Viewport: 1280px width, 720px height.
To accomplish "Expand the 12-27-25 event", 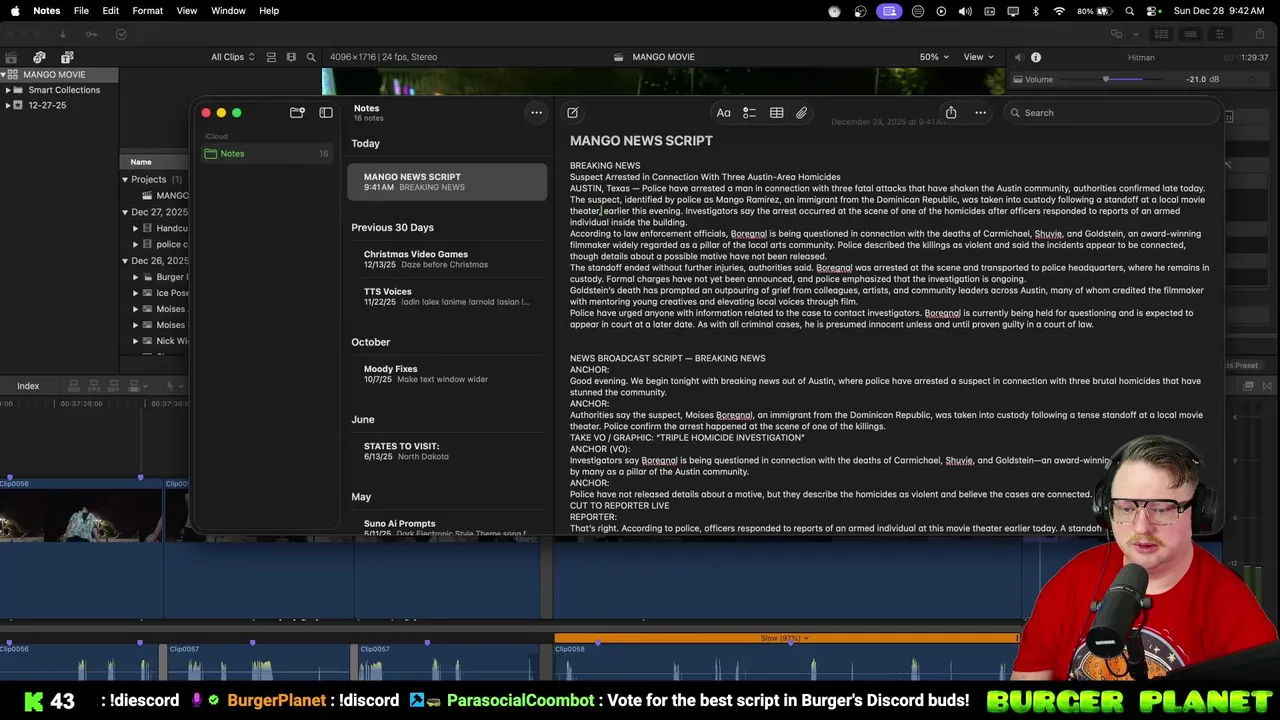I will pos(8,105).
